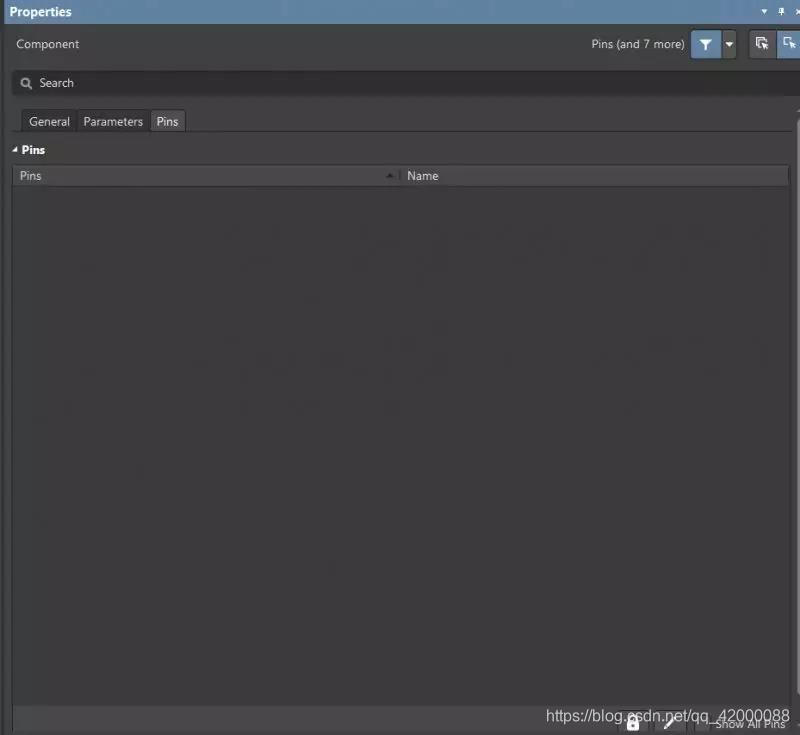Click the selection filter funnel icon

click(x=705, y=45)
